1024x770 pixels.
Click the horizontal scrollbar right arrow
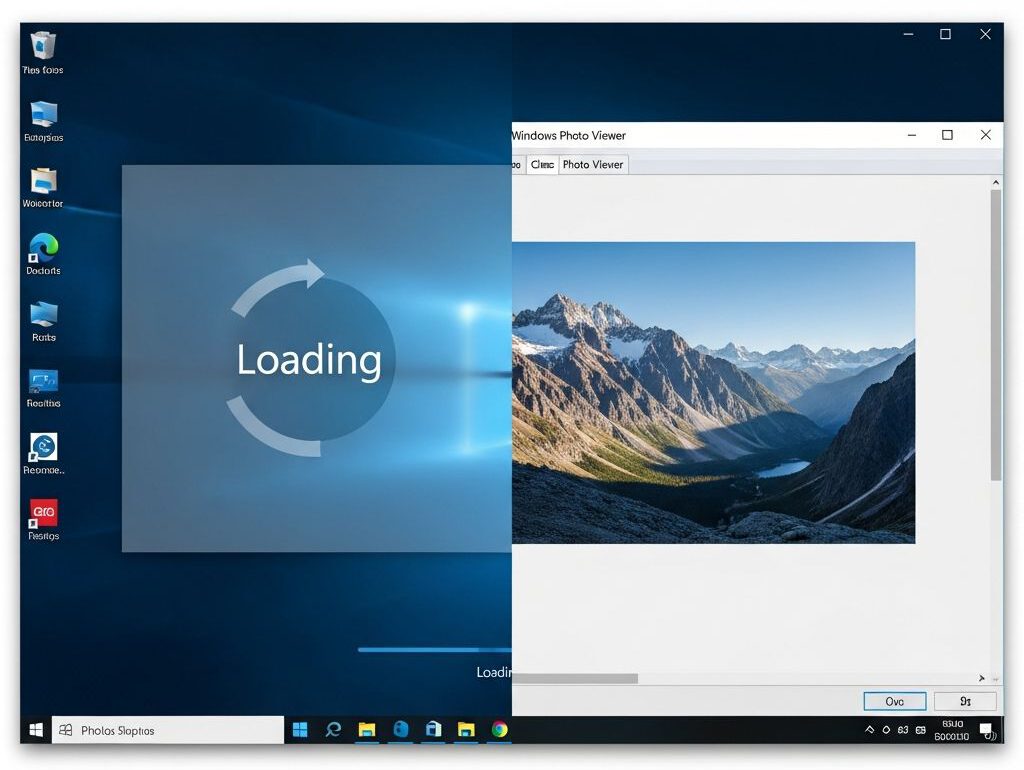(x=982, y=679)
